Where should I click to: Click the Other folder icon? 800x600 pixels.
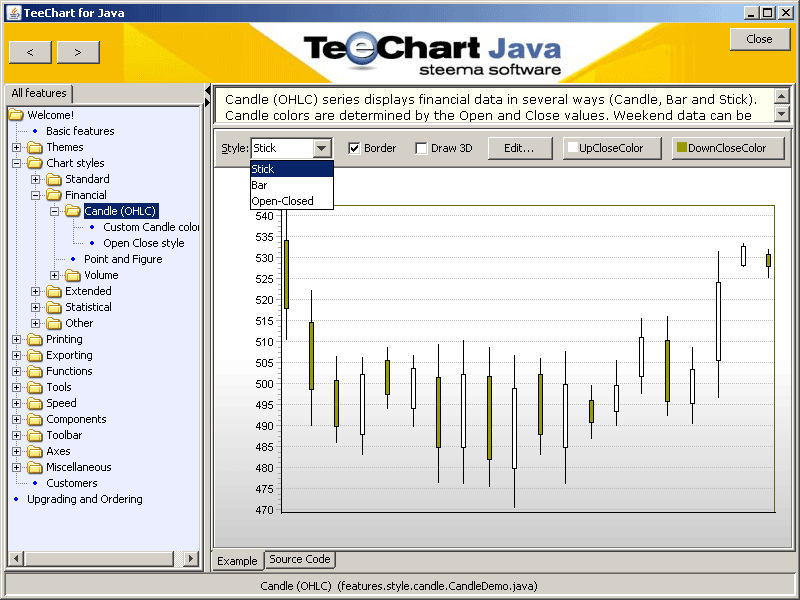pos(54,323)
